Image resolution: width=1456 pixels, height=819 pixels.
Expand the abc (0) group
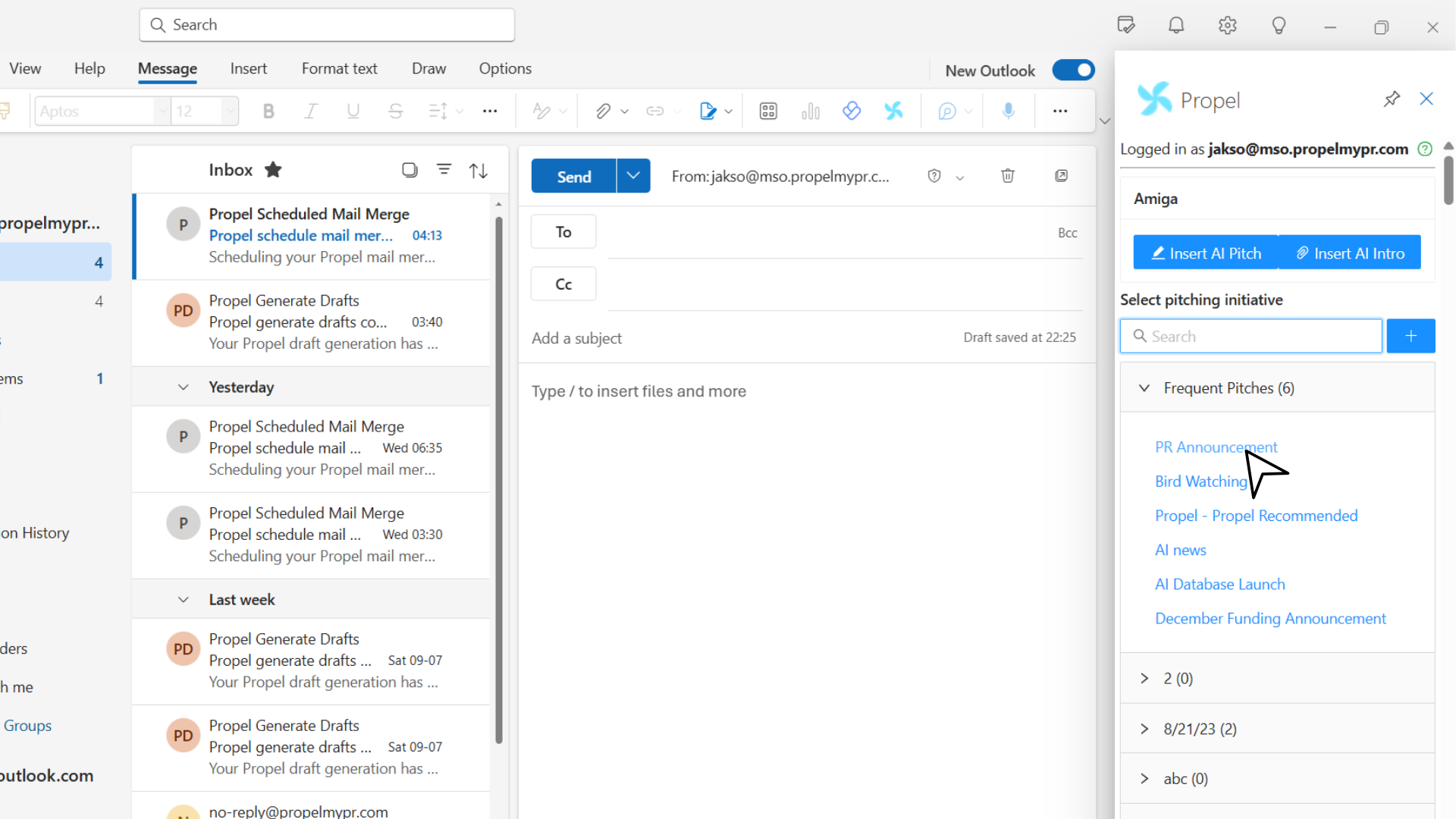(x=1144, y=779)
